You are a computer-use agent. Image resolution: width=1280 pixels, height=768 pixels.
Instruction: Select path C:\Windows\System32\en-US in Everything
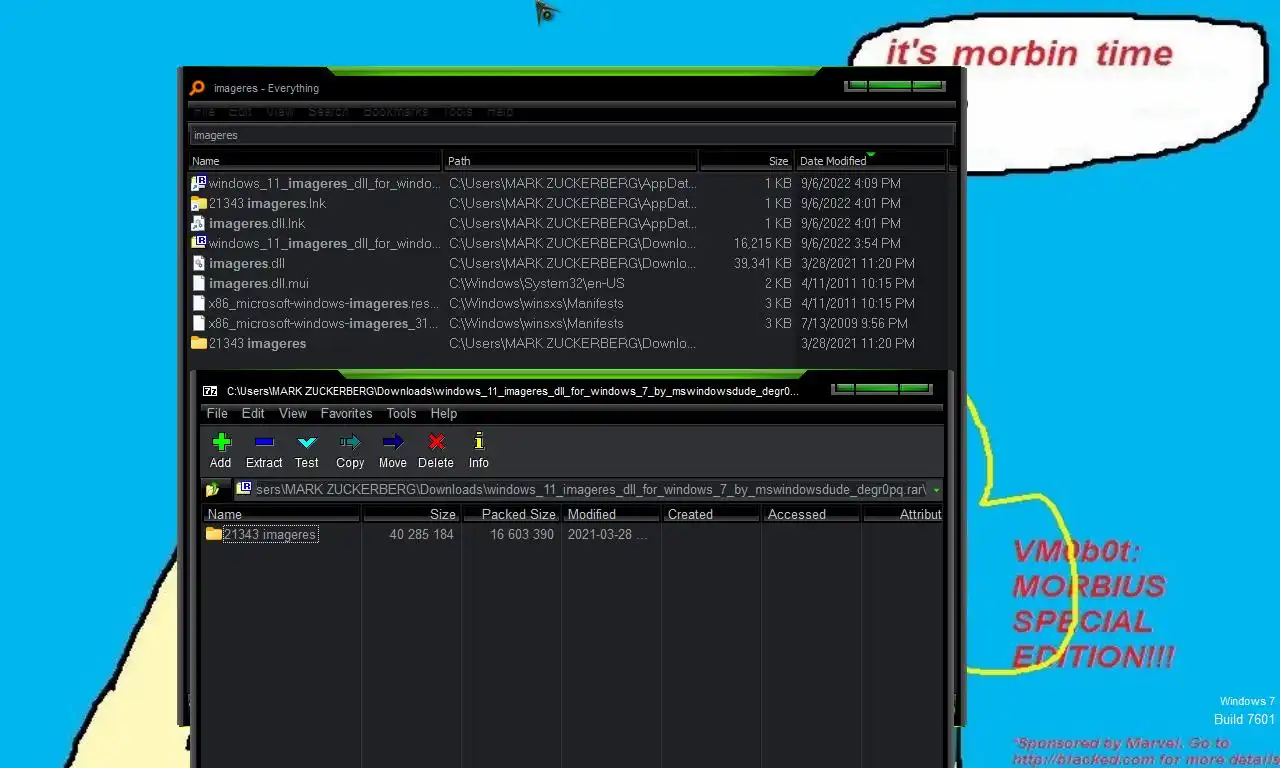[537, 283]
